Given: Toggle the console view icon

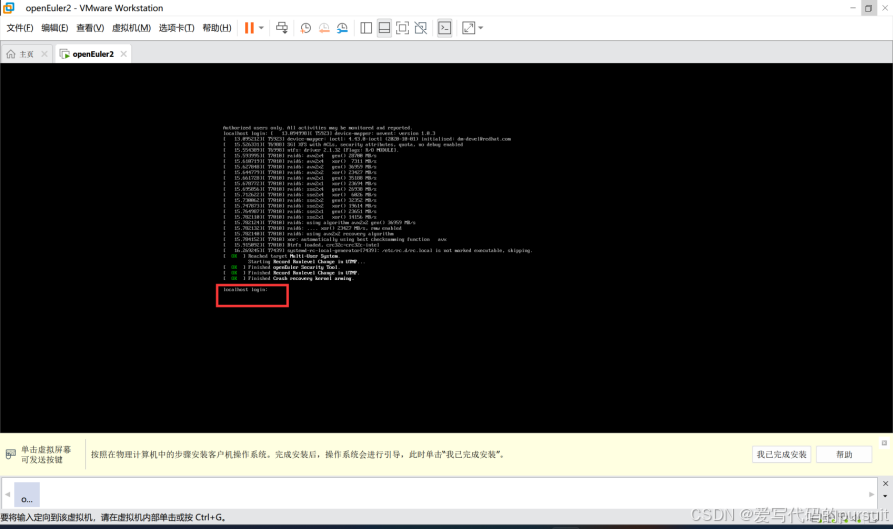Looking at the screenshot, I should pos(445,28).
